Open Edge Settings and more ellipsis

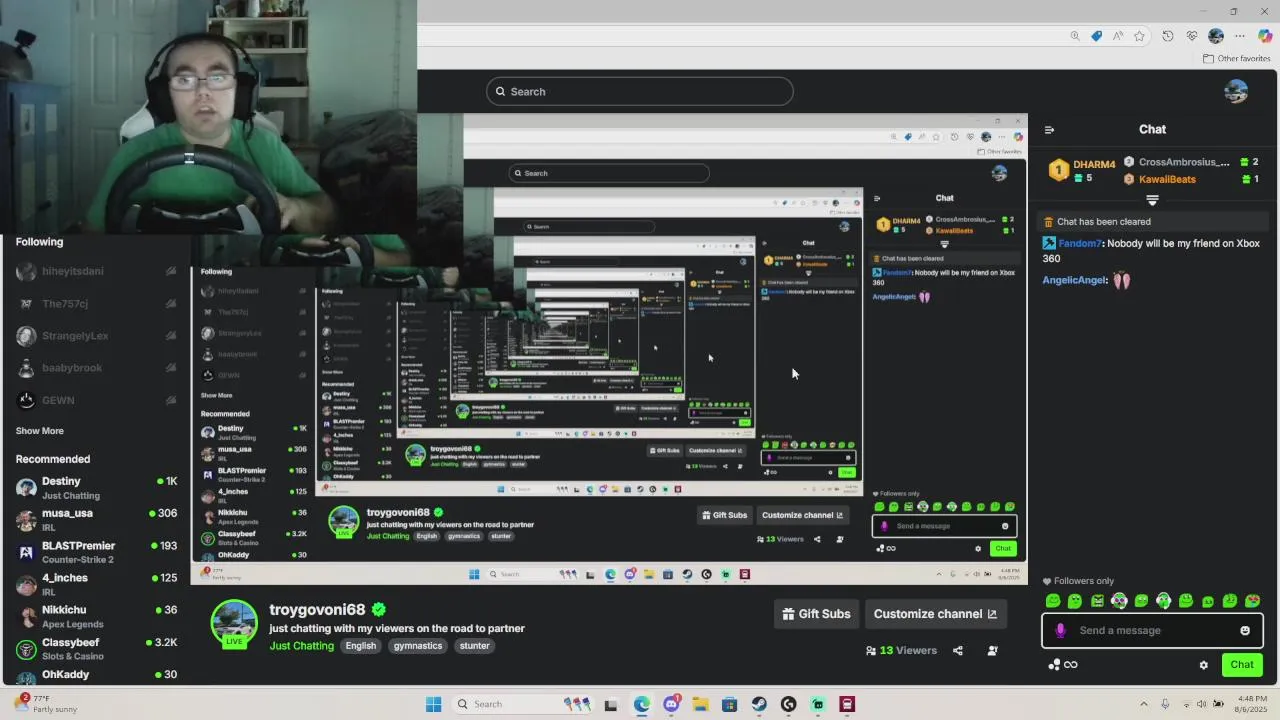[1240, 36]
